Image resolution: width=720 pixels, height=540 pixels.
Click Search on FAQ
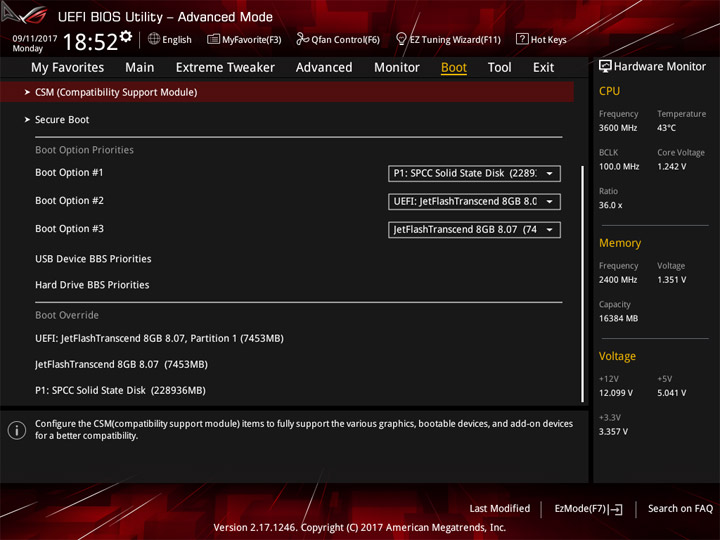click(x=680, y=508)
